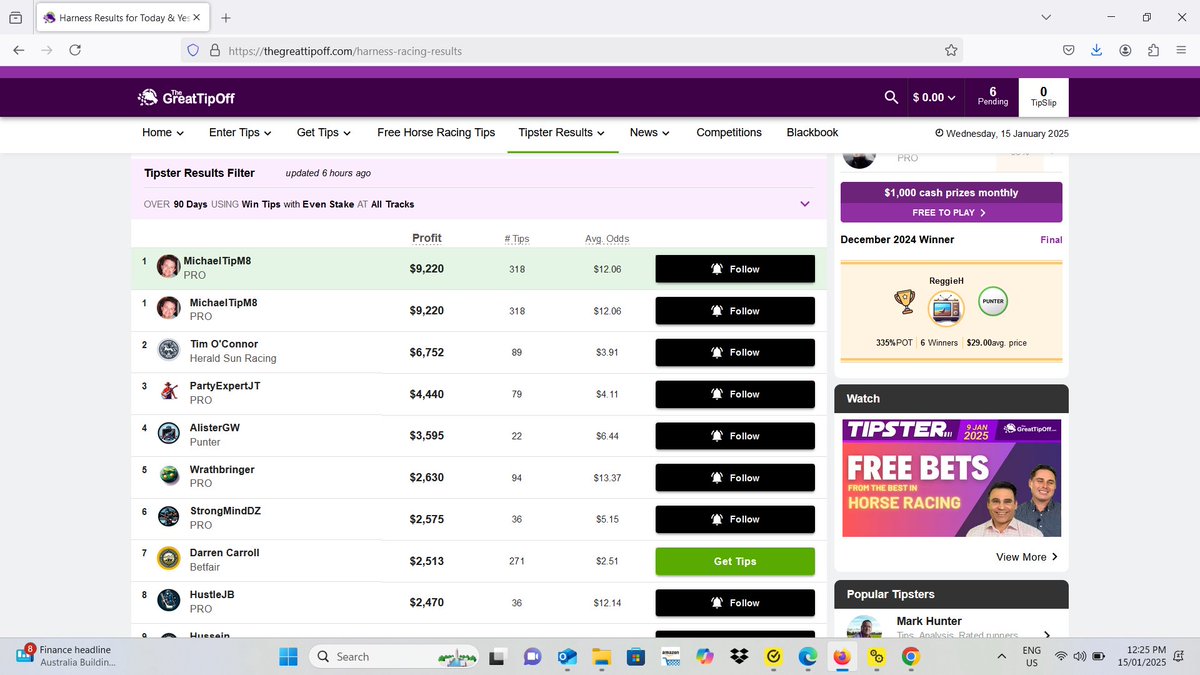Open the Finance headline news widget
The image size is (1200, 675).
[x=66, y=656]
